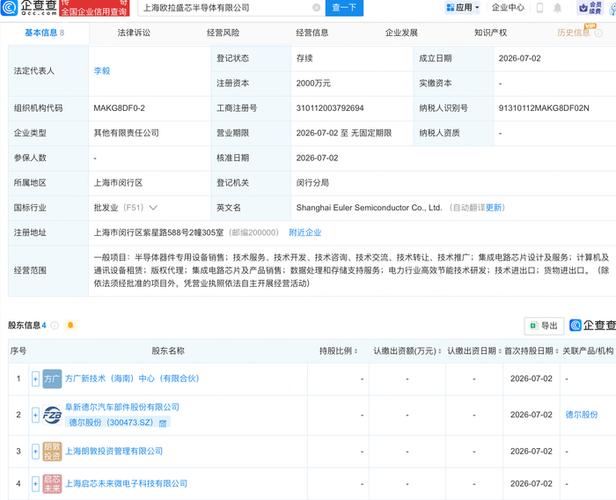
Task: Expand shareholder row 3 上海朗敦投资
Action: 35,451
